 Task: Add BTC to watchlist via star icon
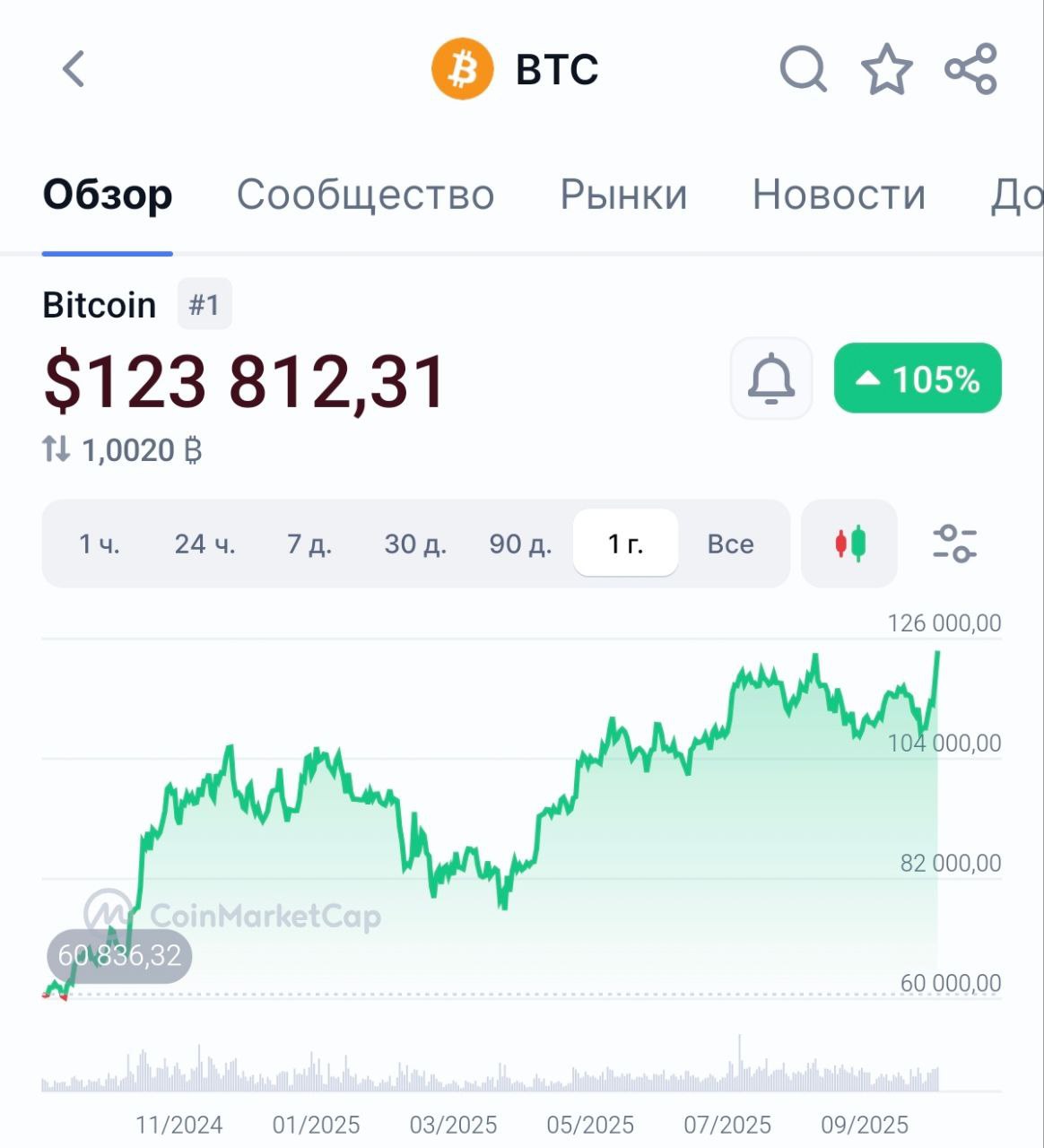coord(886,69)
